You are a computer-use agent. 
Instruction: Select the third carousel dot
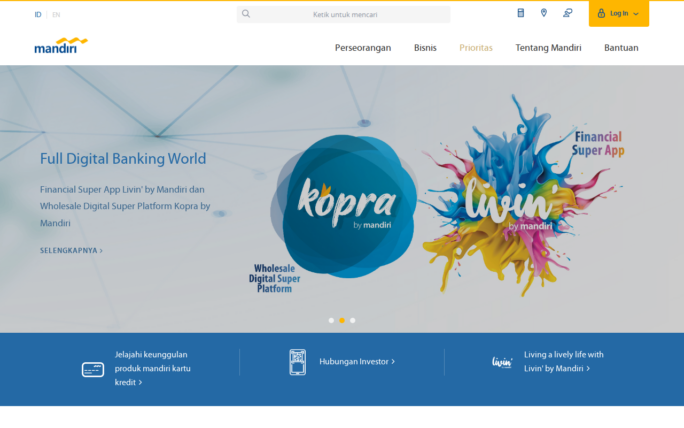coord(353,320)
